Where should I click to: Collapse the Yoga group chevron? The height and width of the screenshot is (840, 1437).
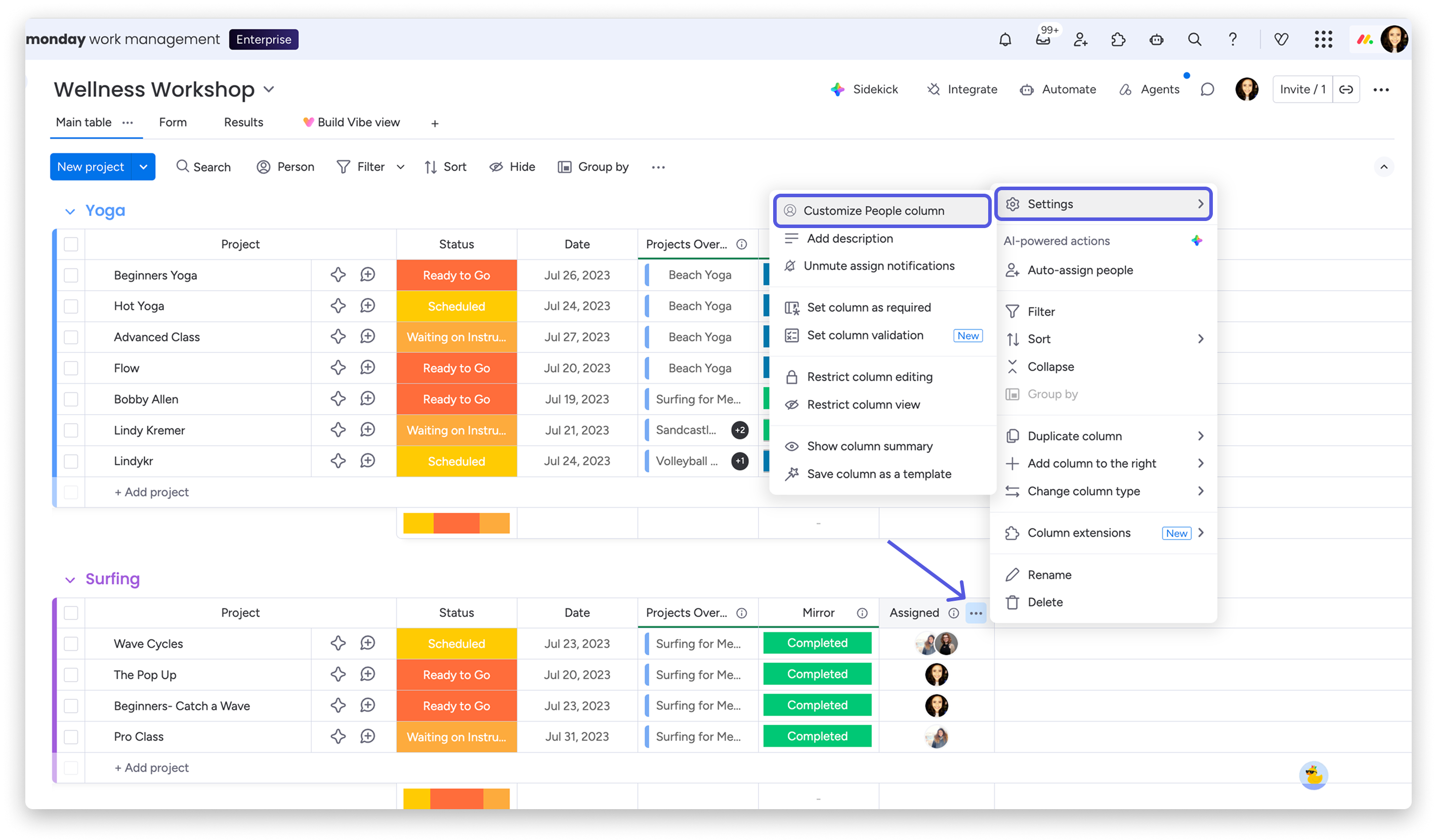[70, 211]
